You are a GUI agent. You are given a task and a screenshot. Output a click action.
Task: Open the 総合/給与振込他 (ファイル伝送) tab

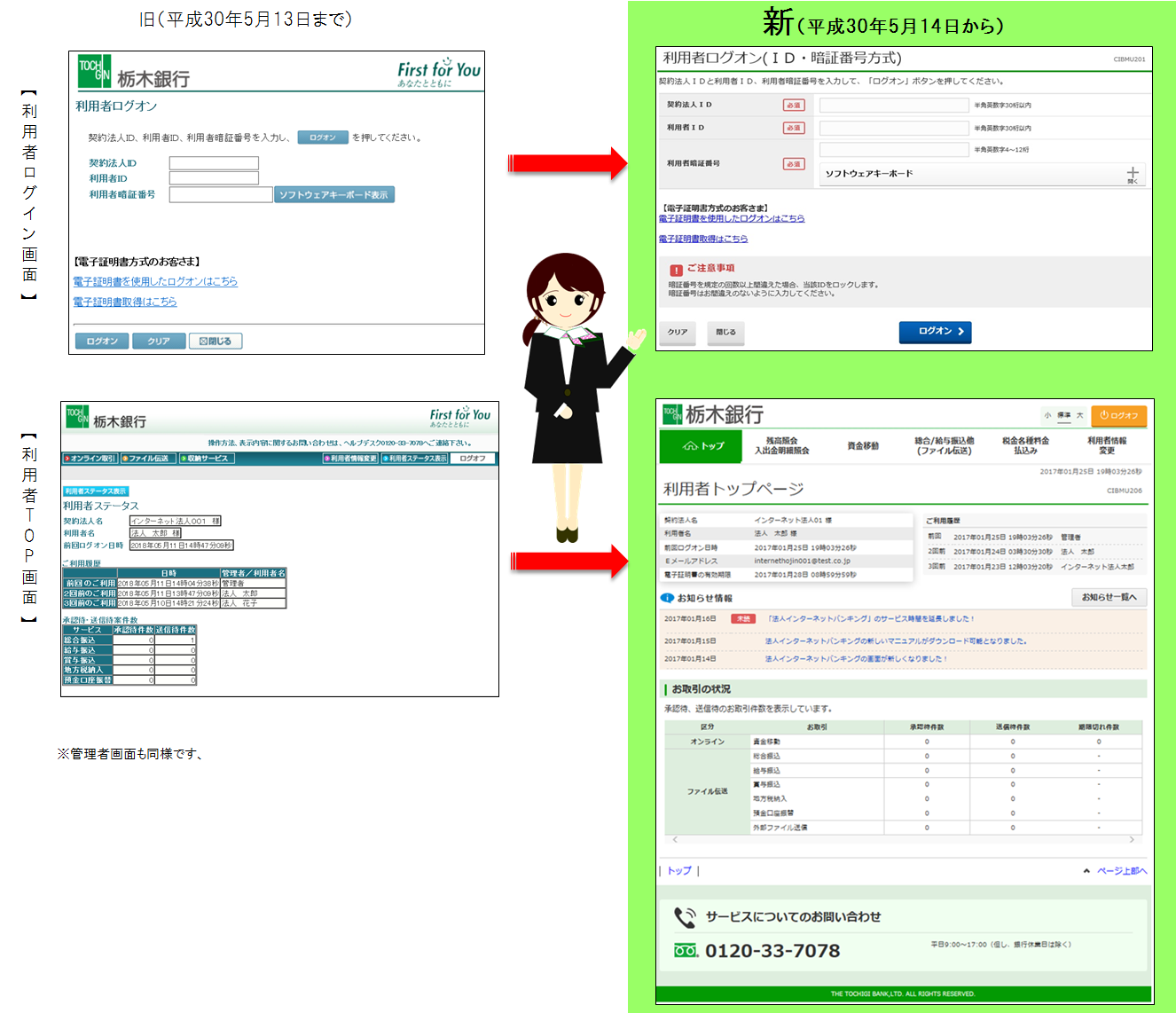pos(944,446)
